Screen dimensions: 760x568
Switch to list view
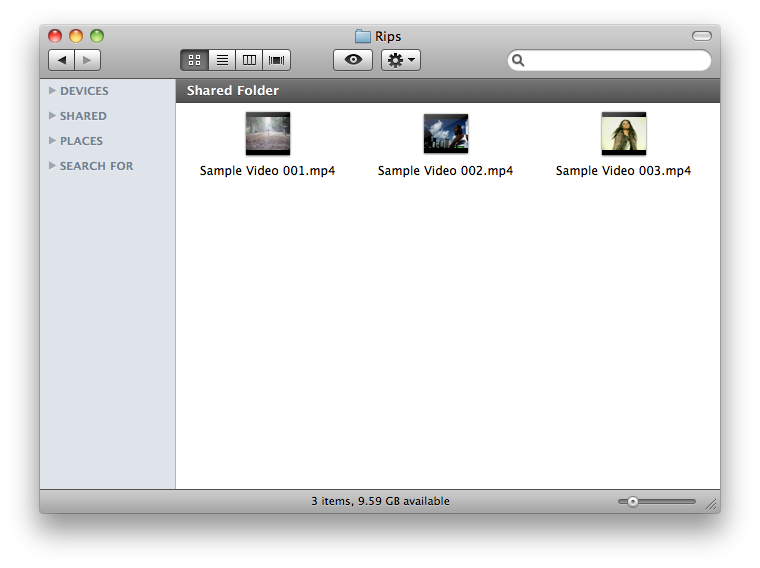tap(222, 60)
